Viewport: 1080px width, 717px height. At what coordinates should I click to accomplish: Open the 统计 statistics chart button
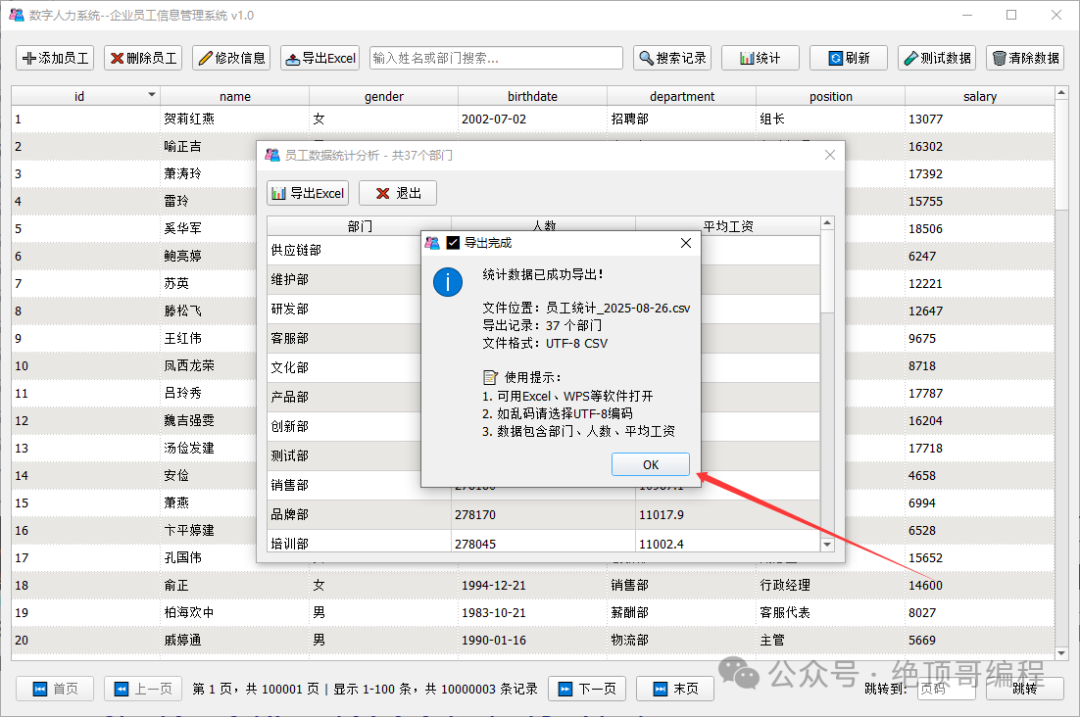(x=760, y=58)
